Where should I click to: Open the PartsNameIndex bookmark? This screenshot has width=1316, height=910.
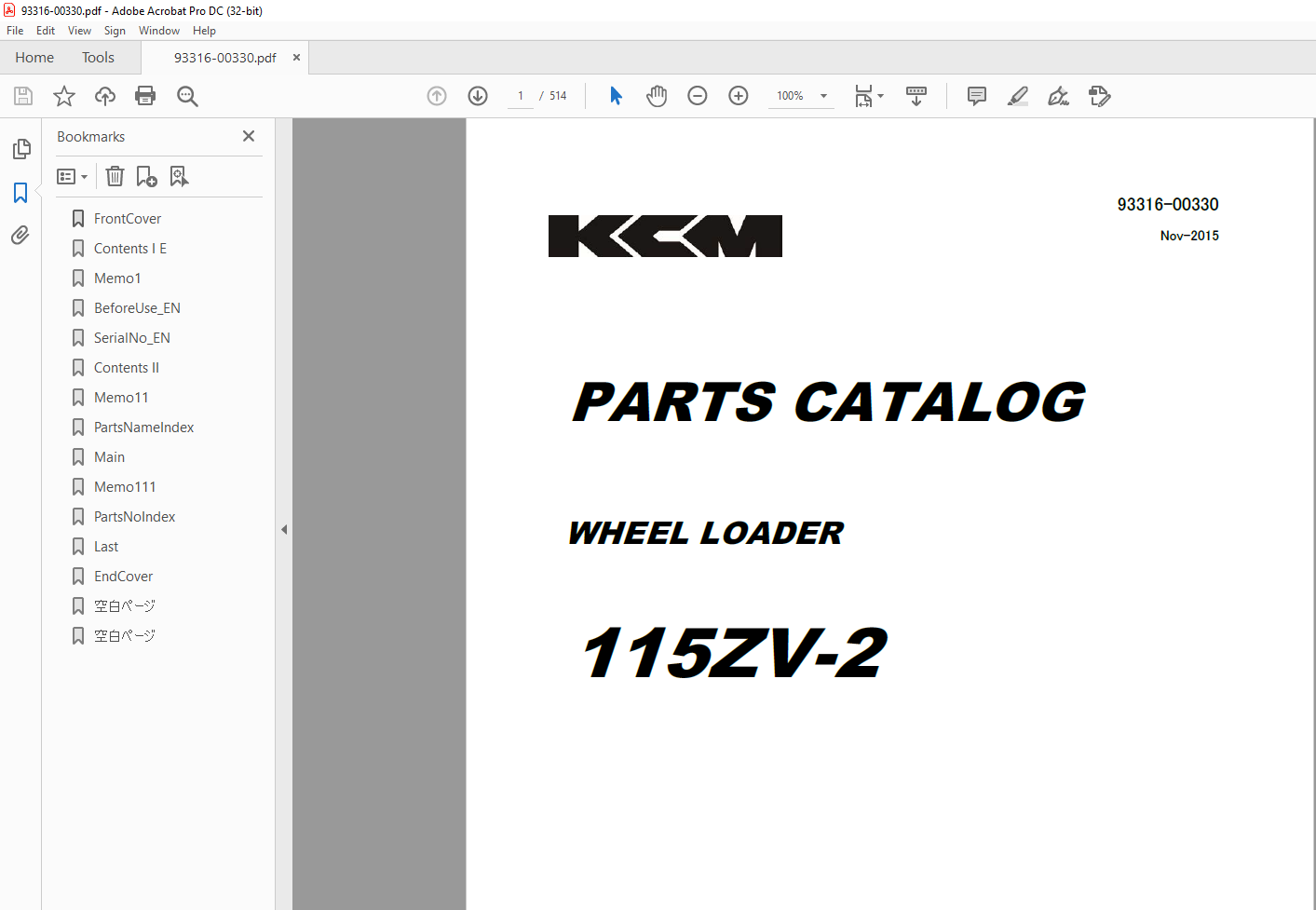(143, 428)
